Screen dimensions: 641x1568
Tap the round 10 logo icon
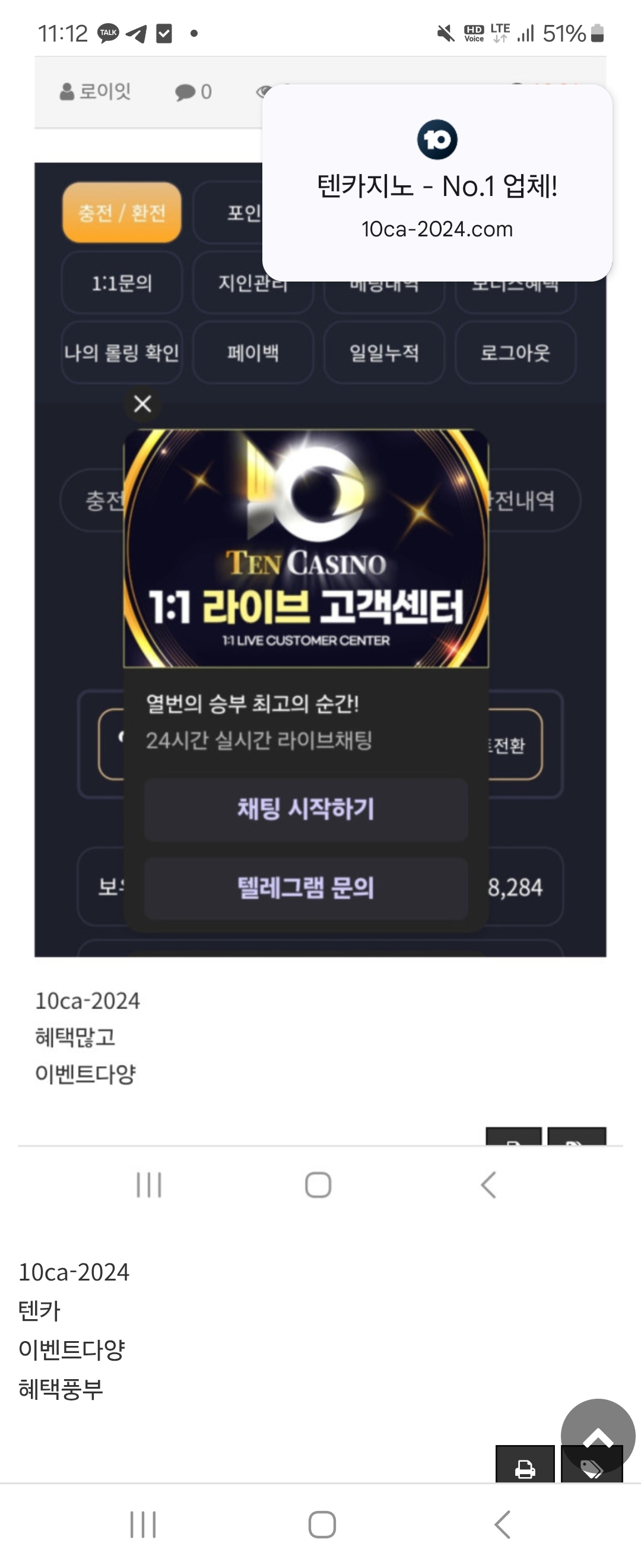(x=437, y=140)
